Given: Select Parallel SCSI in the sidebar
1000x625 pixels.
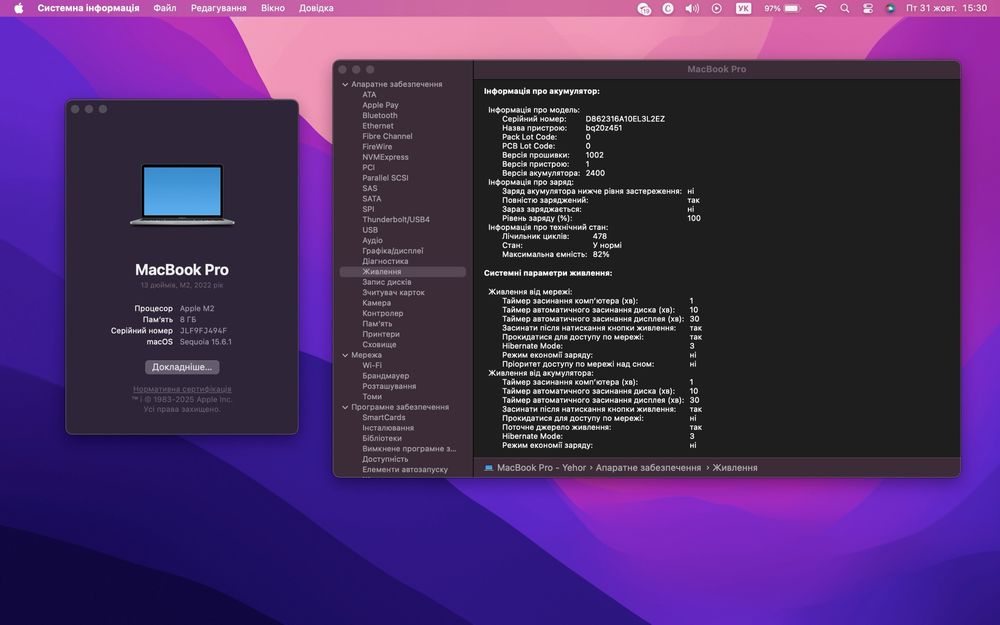Looking at the screenshot, I should click(385, 178).
